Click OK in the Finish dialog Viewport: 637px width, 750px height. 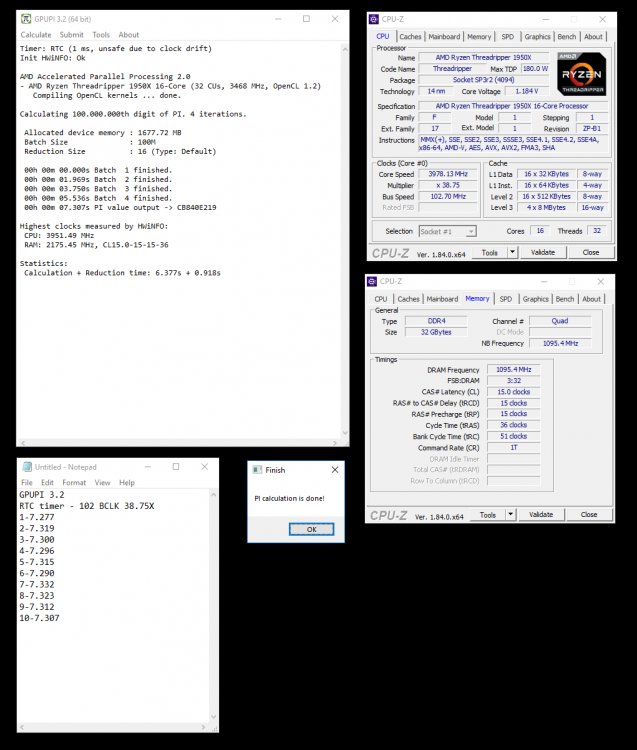[x=311, y=529]
